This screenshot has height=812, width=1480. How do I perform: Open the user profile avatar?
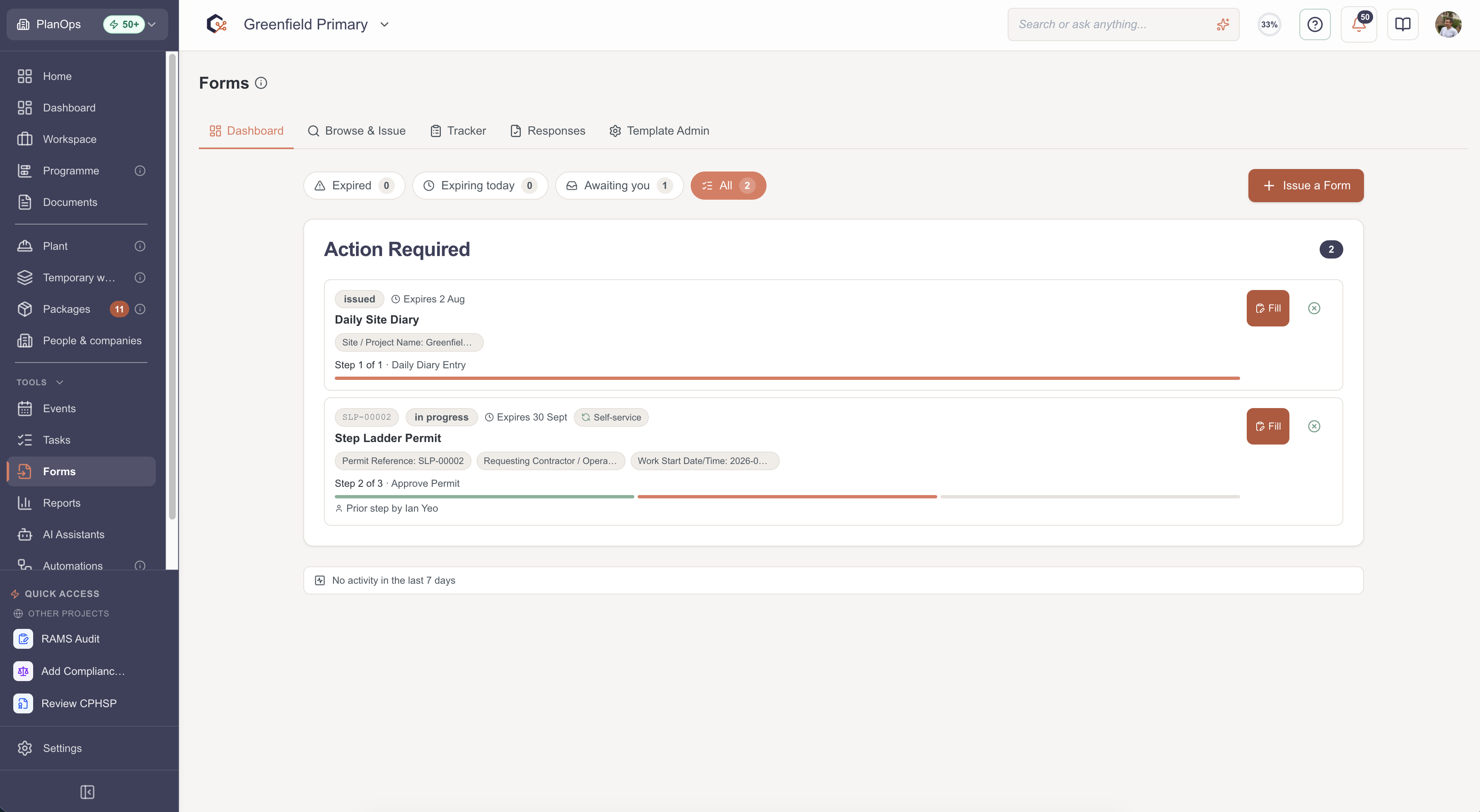(1448, 24)
